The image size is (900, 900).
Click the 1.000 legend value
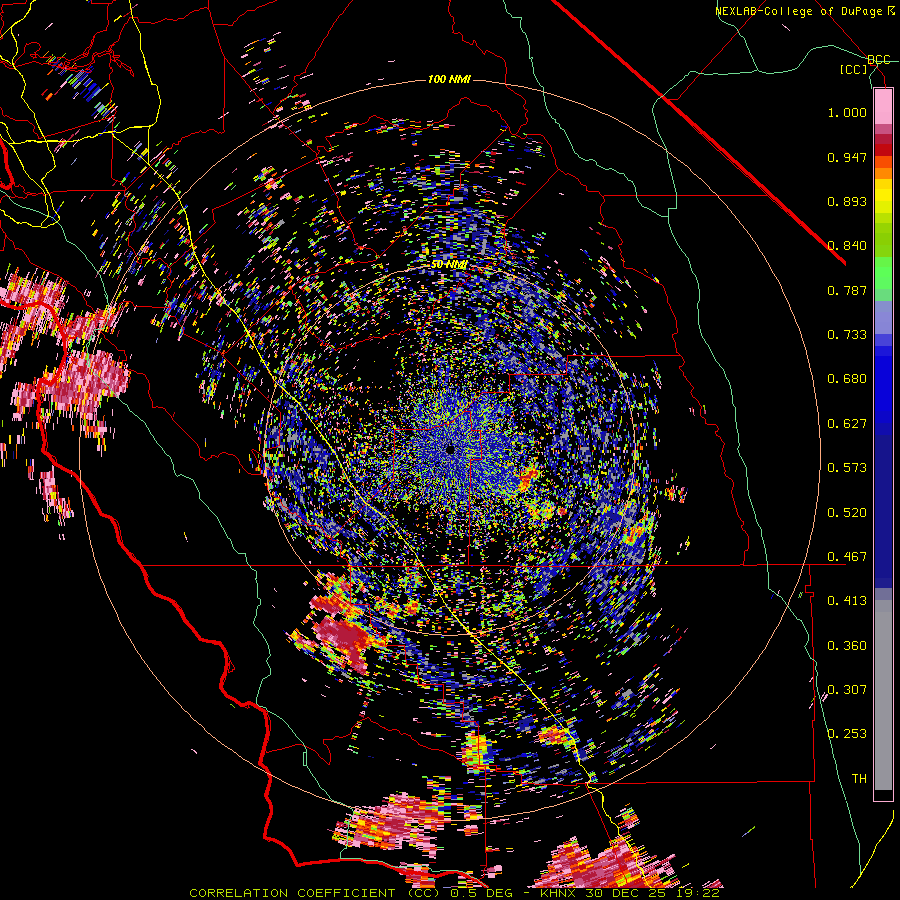[847, 112]
